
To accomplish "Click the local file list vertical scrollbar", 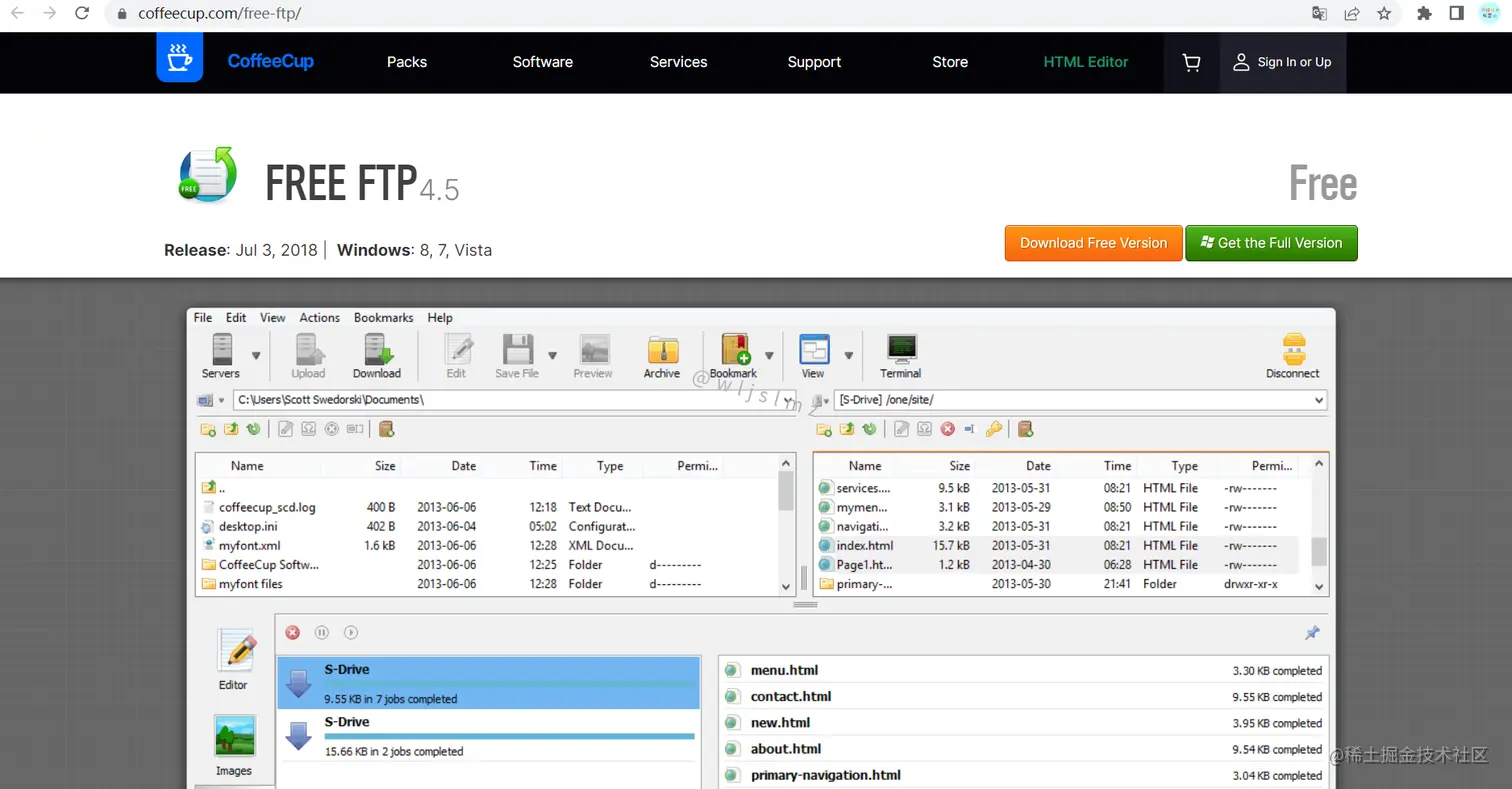I will point(786,524).
